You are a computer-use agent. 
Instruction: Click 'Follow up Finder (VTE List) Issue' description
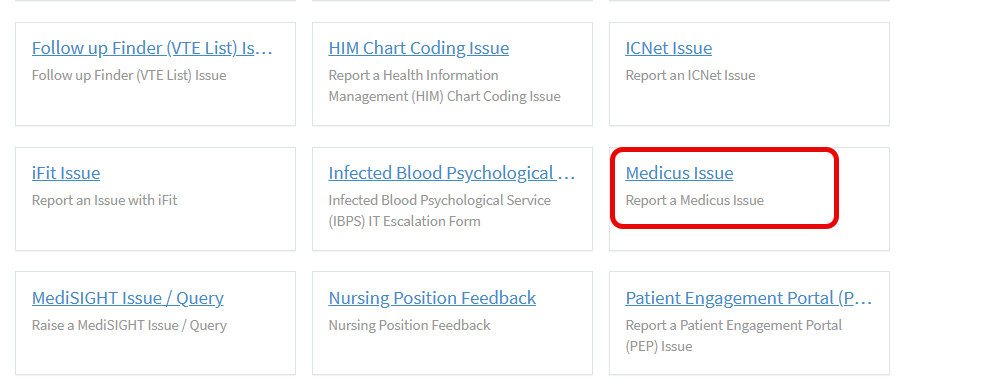(129, 75)
